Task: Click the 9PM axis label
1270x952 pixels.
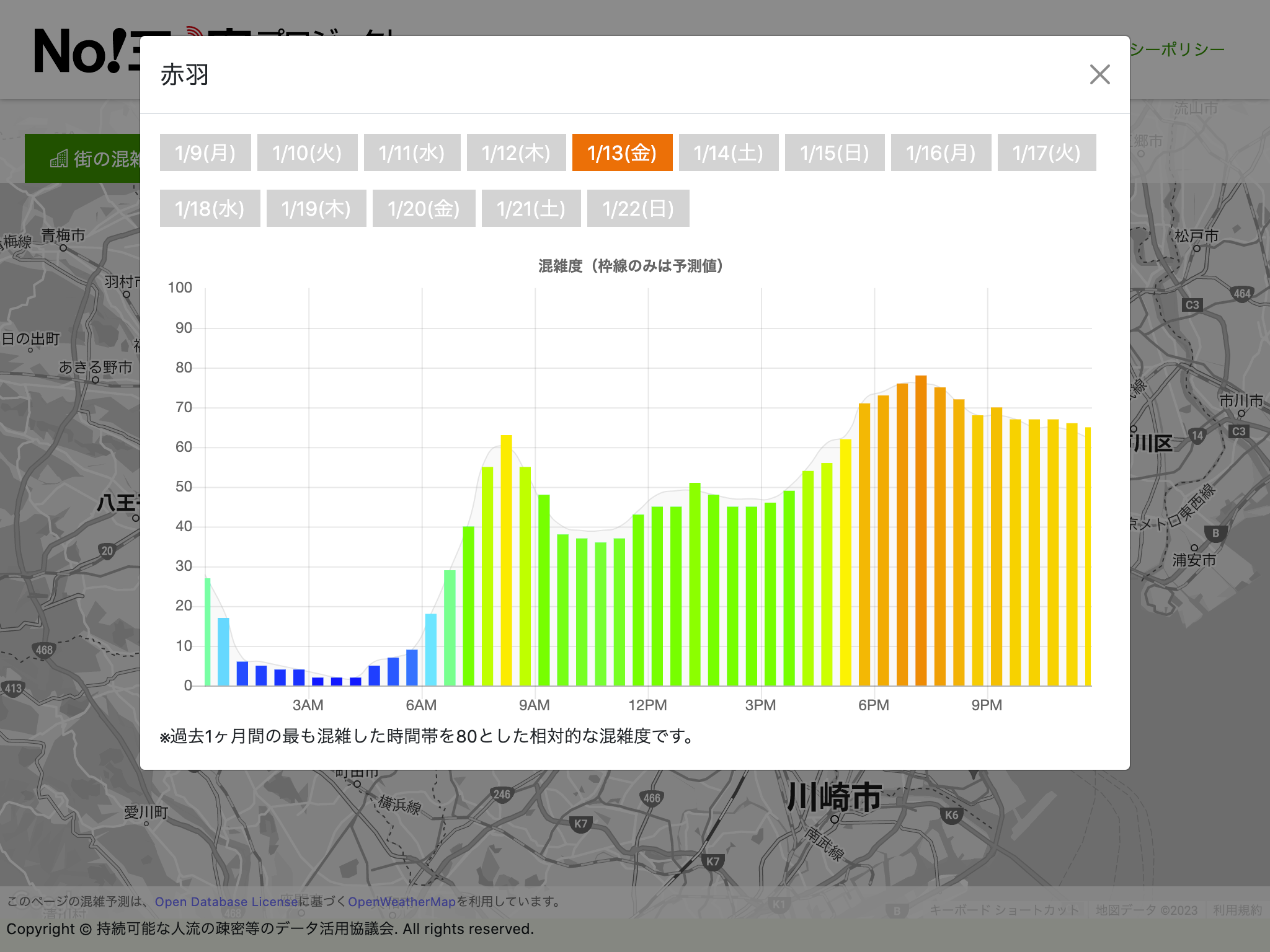Action: pyautogui.click(x=987, y=705)
